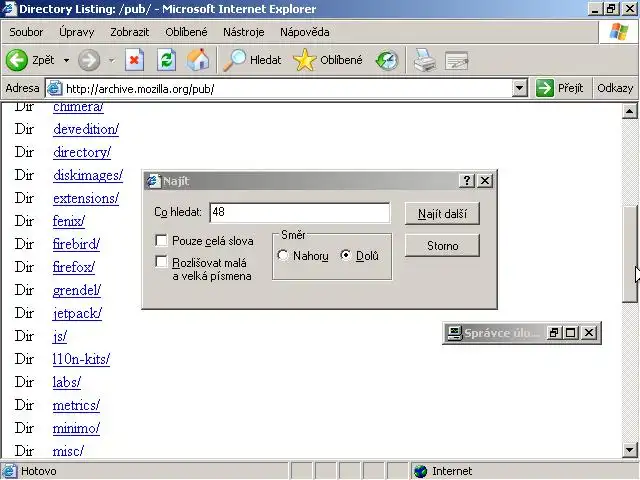Open the extensions/ directory link

pyautogui.click(x=86, y=198)
